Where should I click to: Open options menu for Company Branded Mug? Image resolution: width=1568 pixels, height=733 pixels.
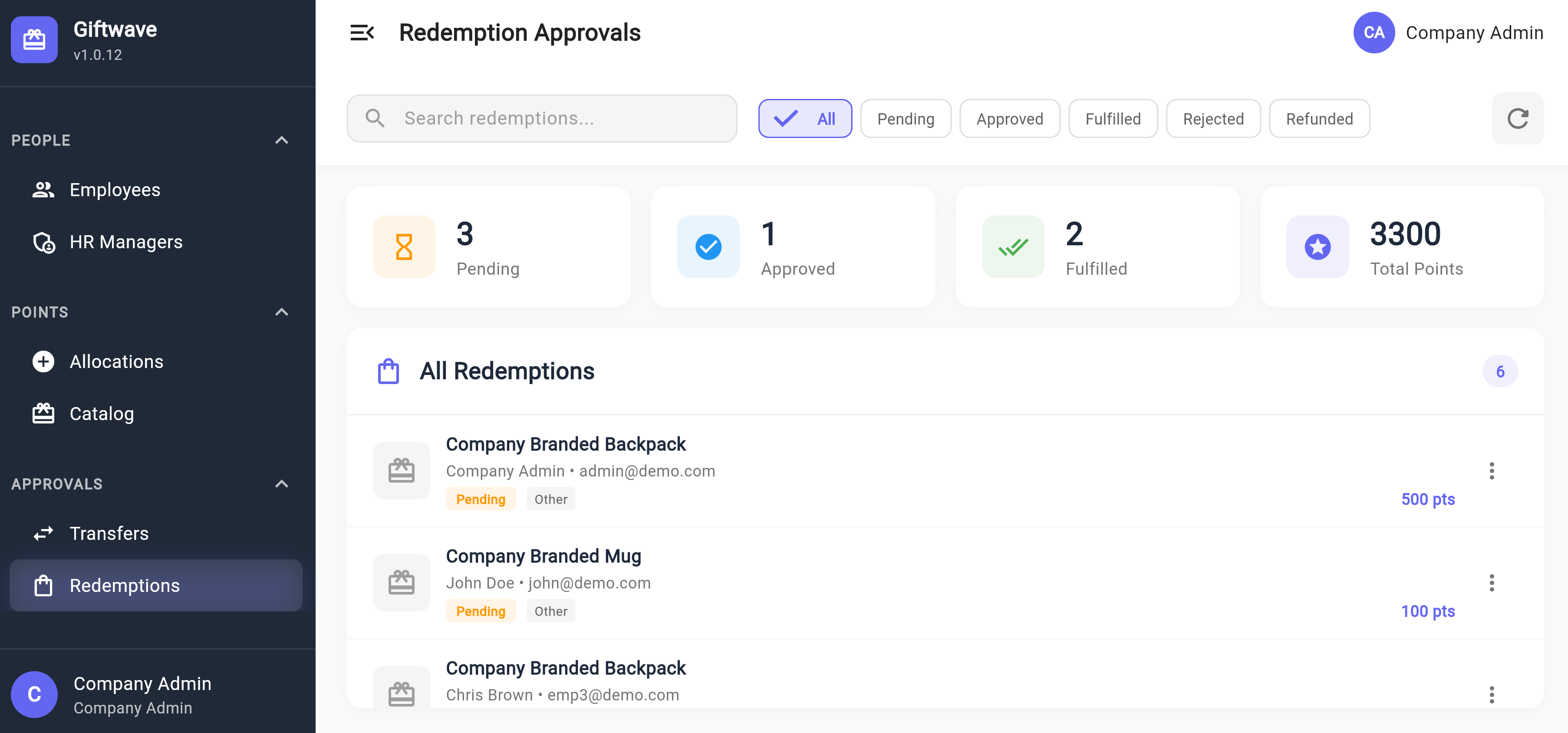[x=1491, y=583]
